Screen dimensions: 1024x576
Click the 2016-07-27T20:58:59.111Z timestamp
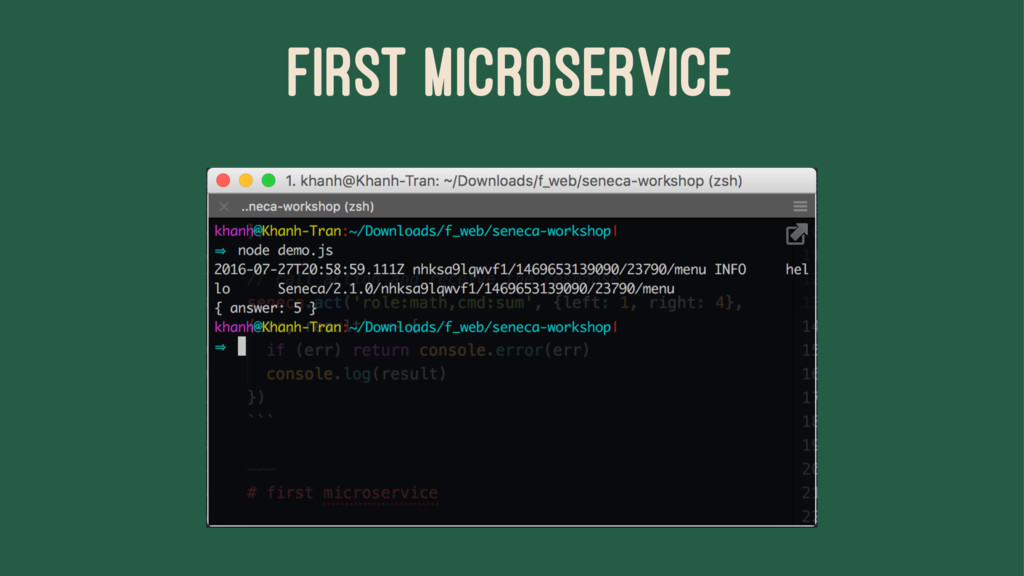310,270
